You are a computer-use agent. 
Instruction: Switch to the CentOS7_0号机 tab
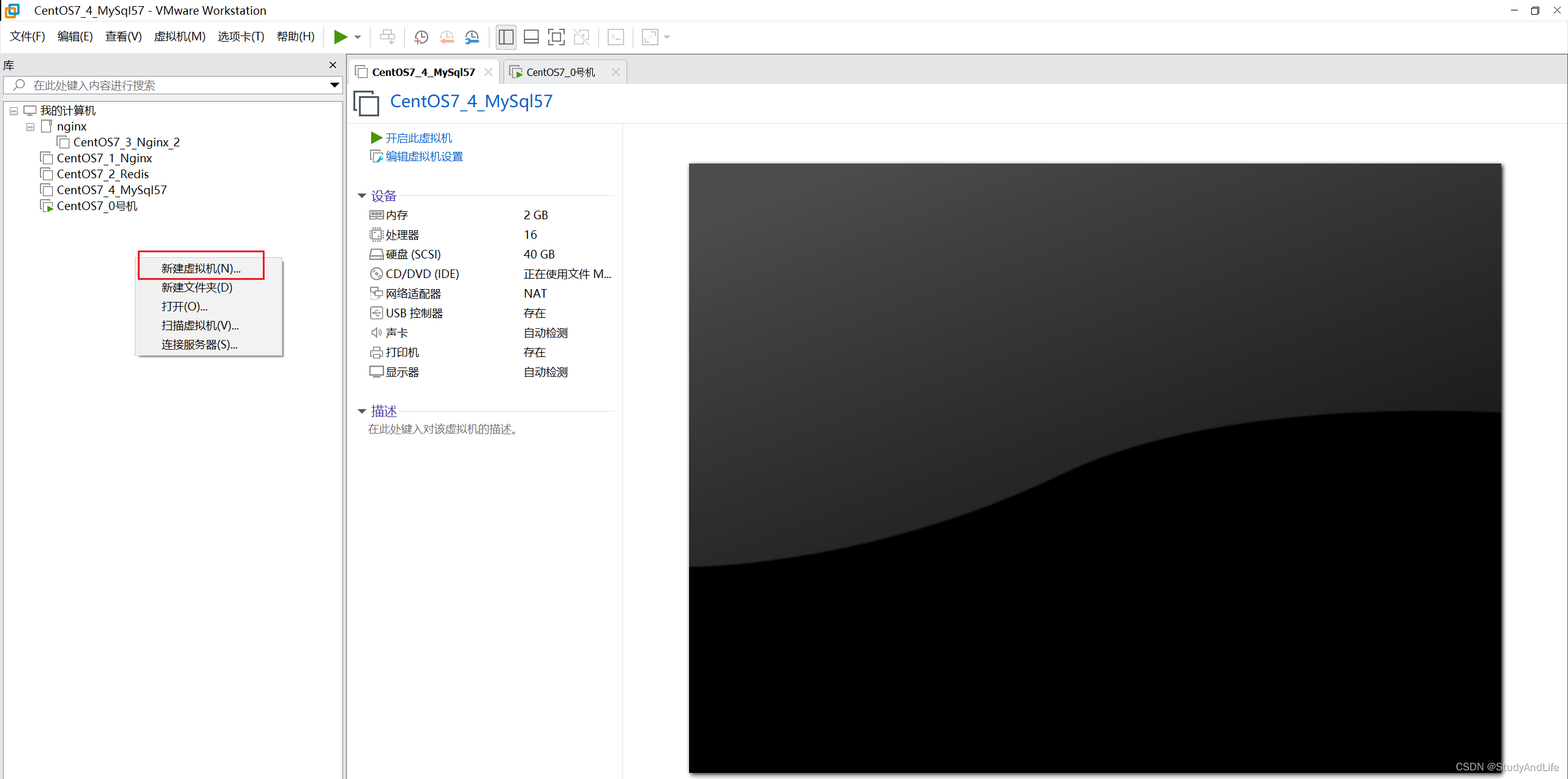coord(560,72)
